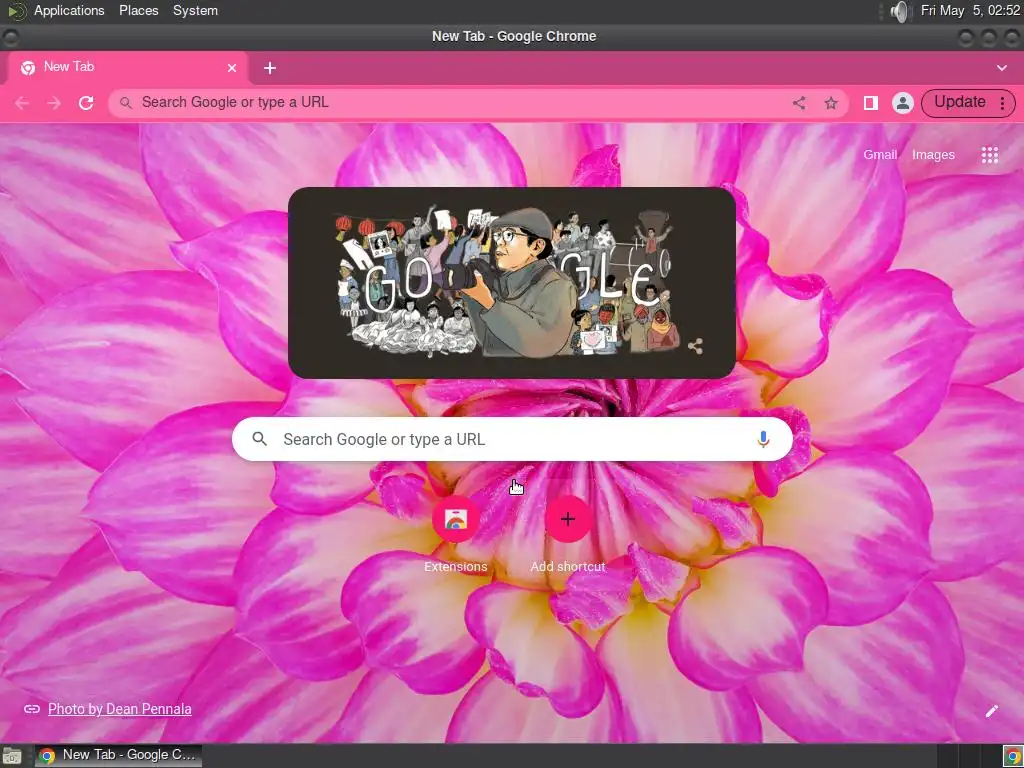Open the Gmail link
Screen dimensions: 1024x768
pyautogui.click(x=880, y=155)
